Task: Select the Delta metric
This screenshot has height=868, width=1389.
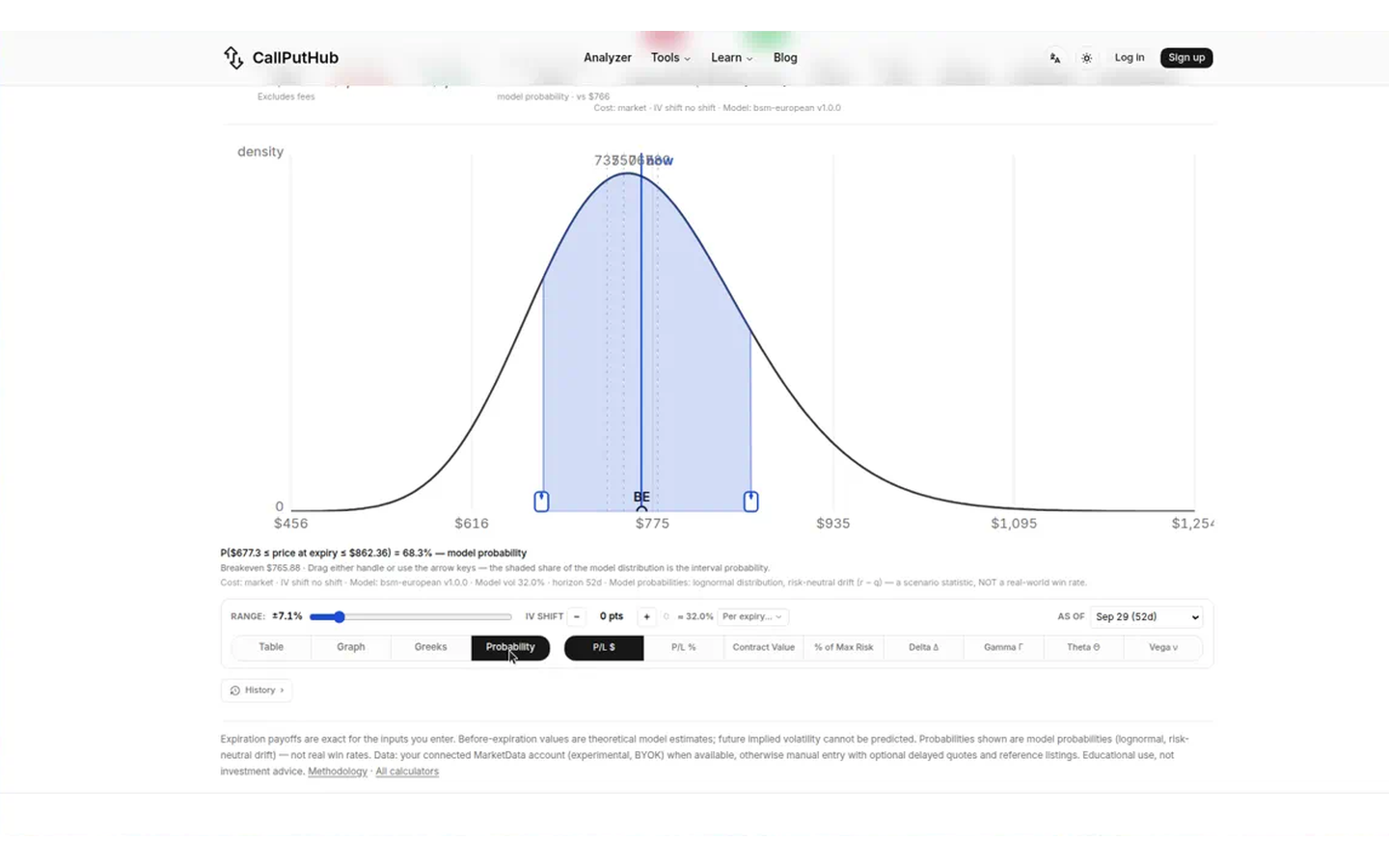Action: pyautogui.click(x=924, y=647)
